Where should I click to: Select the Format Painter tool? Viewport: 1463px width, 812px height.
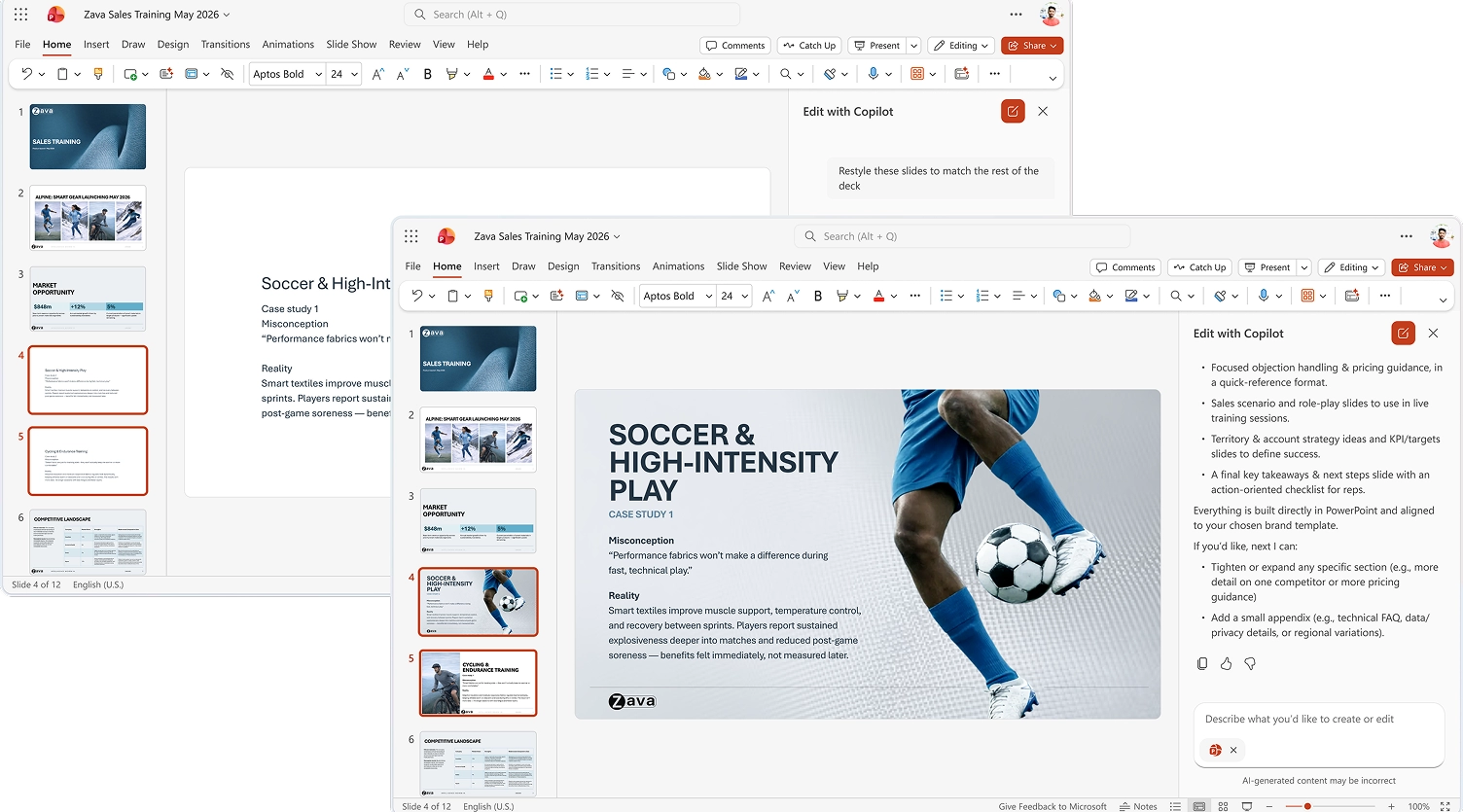point(488,296)
